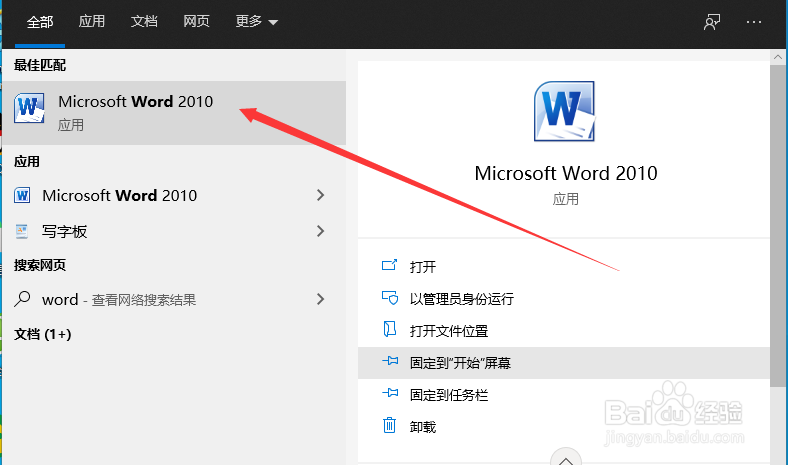Click the 写字板 WordPad icon

[22, 231]
